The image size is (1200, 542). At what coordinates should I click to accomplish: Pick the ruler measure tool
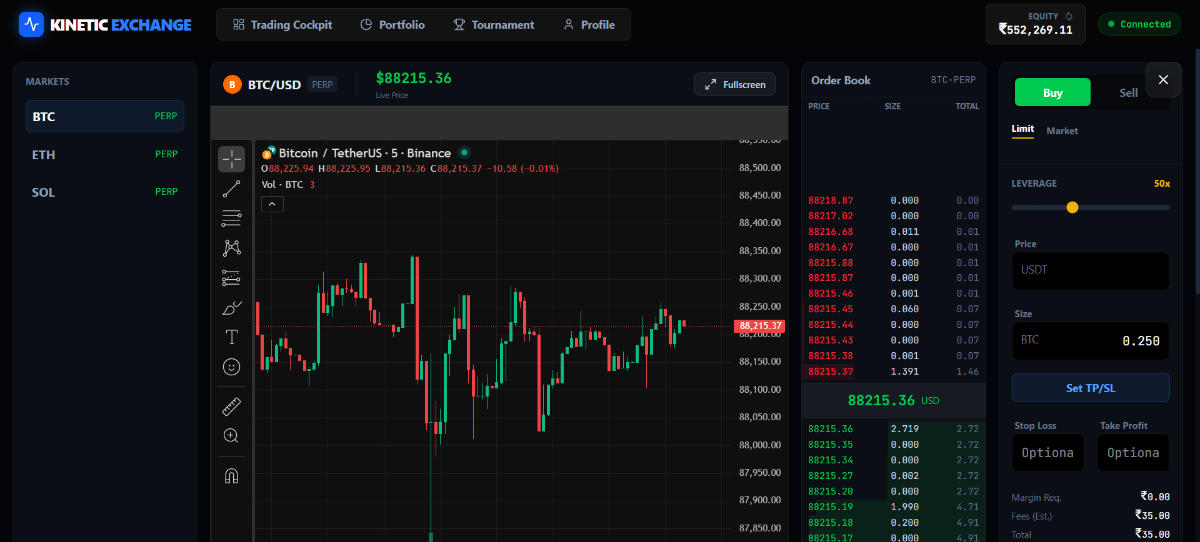point(231,406)
